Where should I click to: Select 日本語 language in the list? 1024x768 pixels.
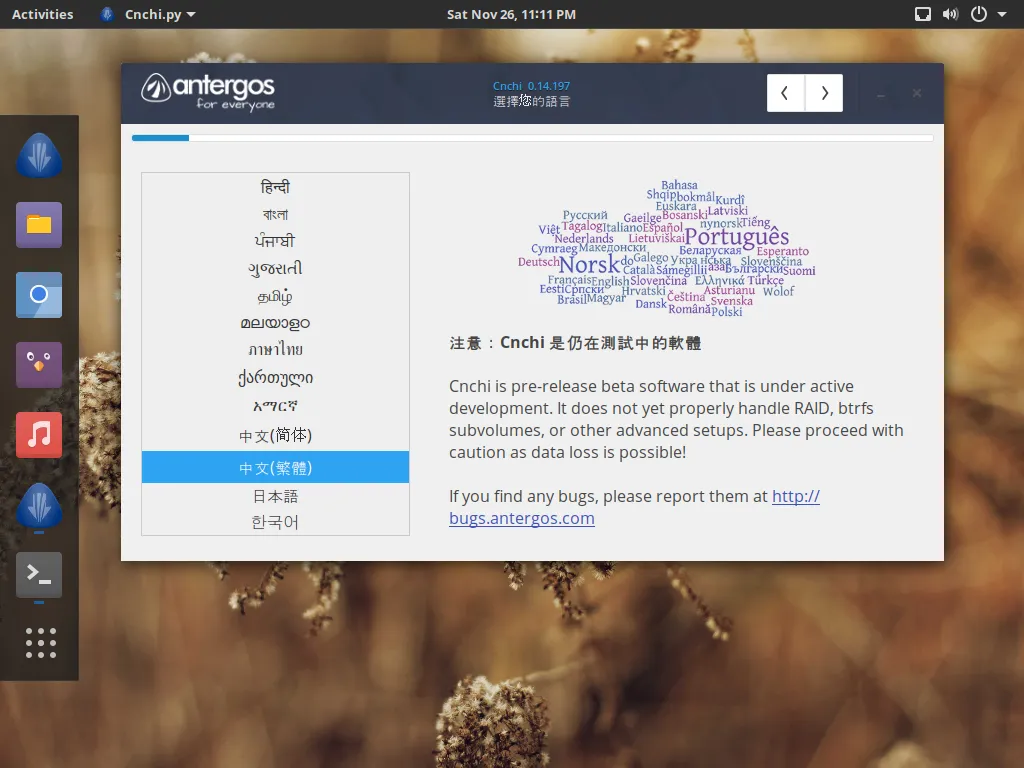pyautogui.click(x=275, y=496)
